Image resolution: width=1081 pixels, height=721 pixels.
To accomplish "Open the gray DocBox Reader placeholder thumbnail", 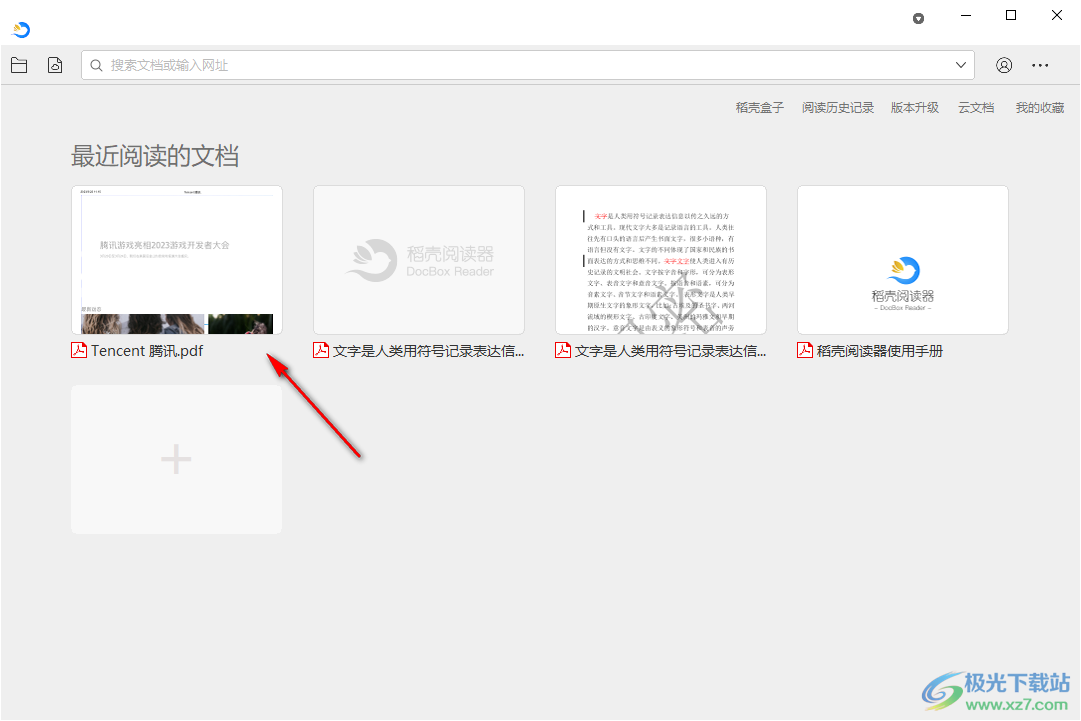I will pyautogui.click(x=418, y=260).
